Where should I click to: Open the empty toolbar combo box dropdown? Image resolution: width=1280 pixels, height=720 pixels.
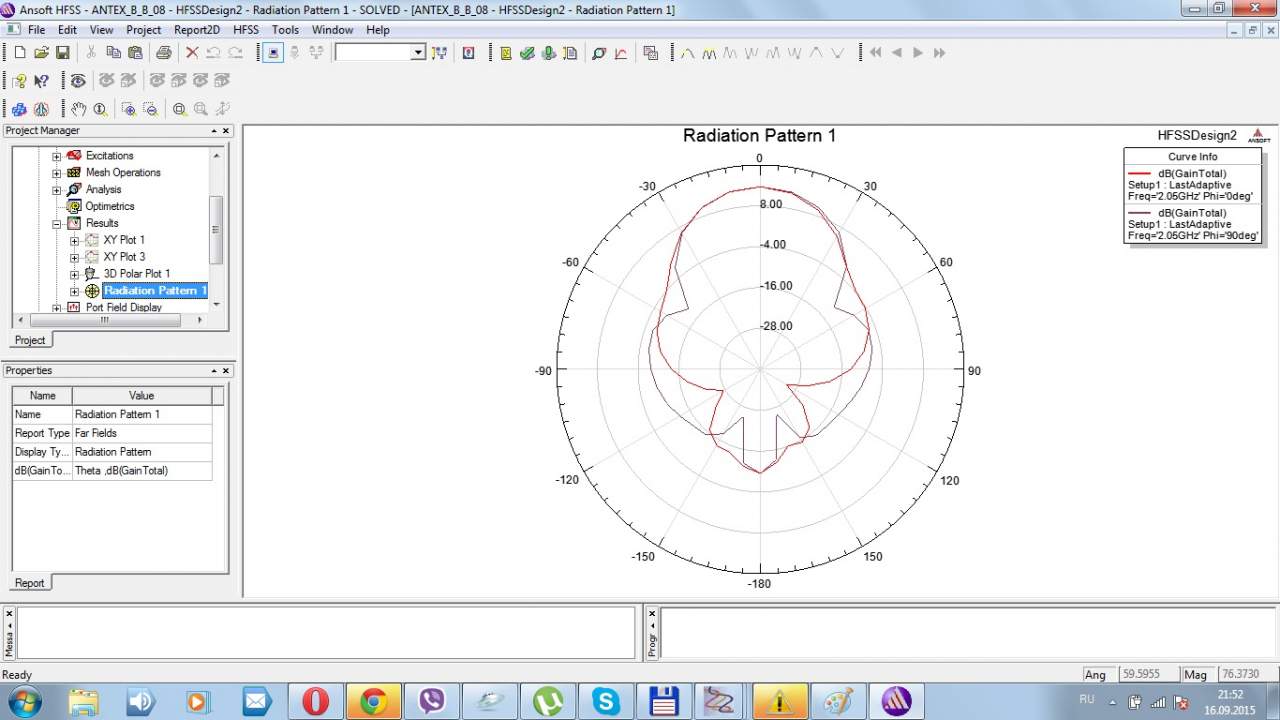(x=418, y=53)
